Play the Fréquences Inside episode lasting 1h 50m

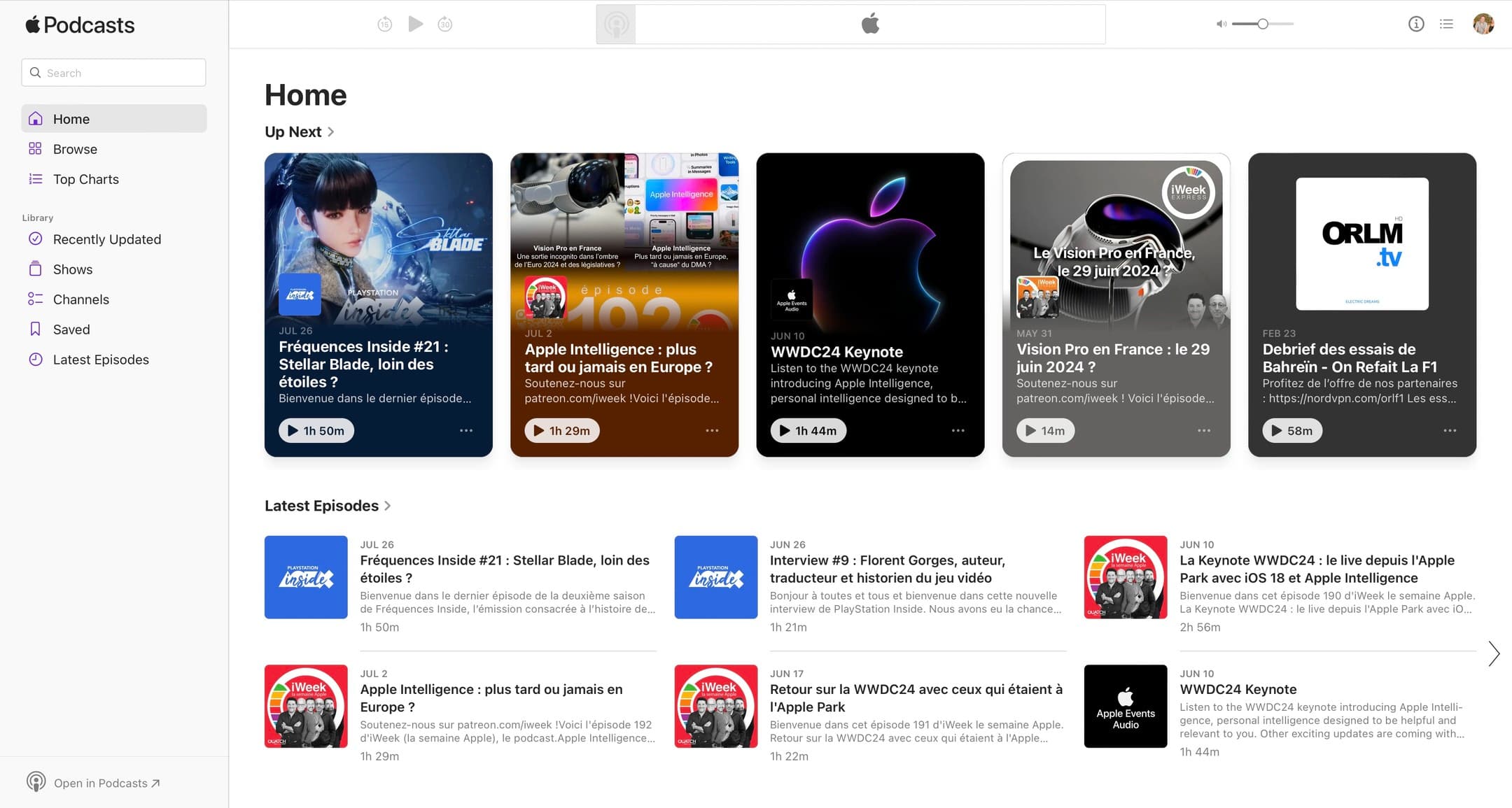[x=316, y=430]
